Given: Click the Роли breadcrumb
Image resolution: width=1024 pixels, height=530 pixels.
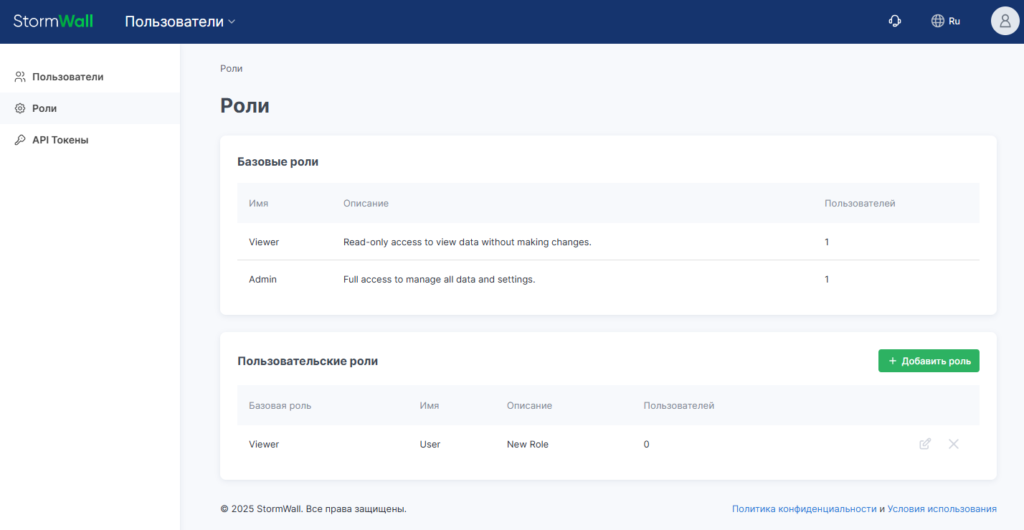Looking at the screenshot, I should (x=231, y=68).
